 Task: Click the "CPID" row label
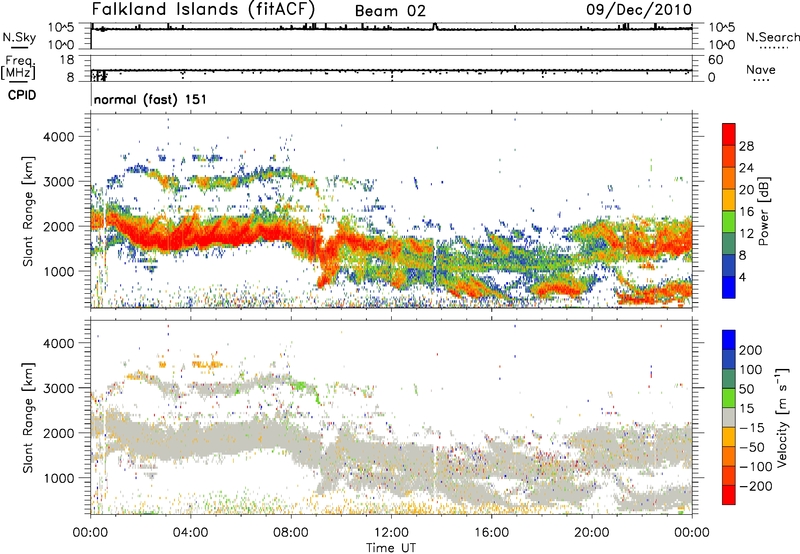click(x=22, y=95)
